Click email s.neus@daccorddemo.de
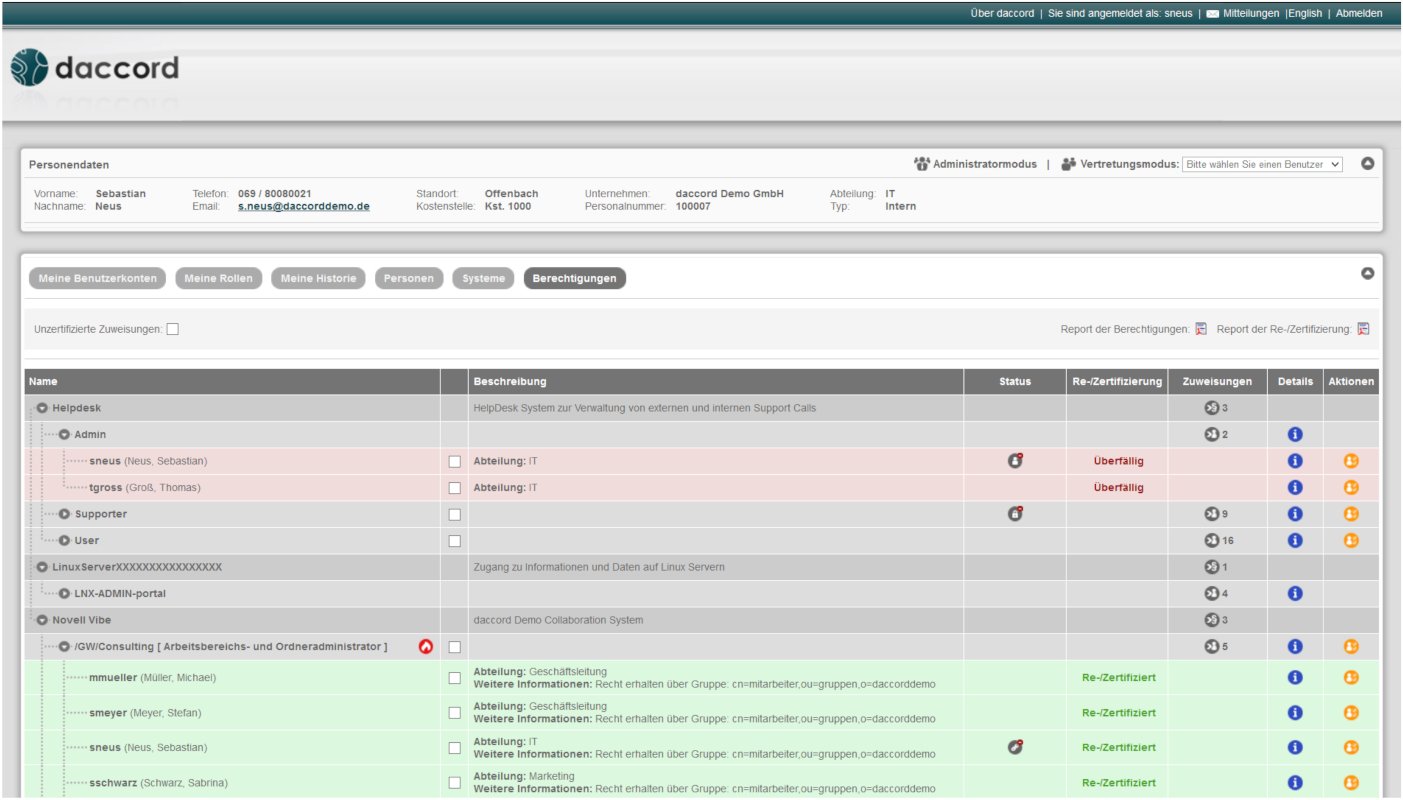The height and width of the screenshot is (800, 1403). pyautogui.click(x=304, y=206)
